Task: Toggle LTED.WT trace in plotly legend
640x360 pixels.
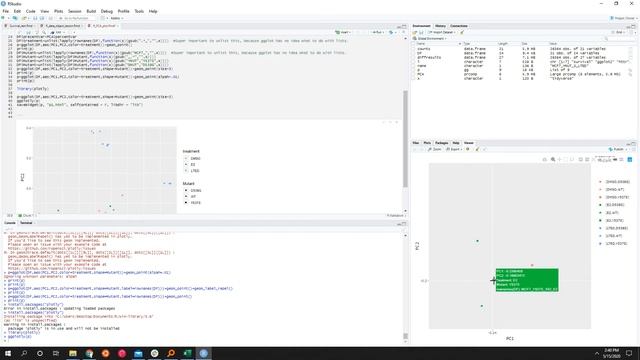Action: [x=611, y=236]
